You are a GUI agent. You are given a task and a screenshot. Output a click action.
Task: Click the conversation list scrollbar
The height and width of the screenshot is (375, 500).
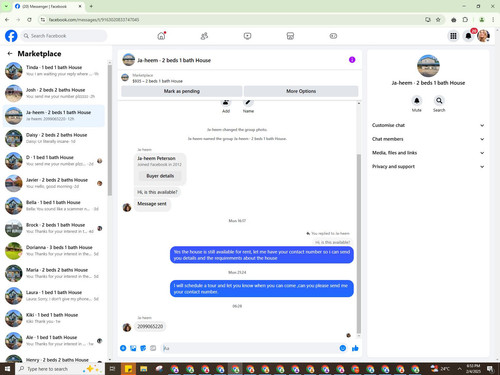click(x=110, y=130)
